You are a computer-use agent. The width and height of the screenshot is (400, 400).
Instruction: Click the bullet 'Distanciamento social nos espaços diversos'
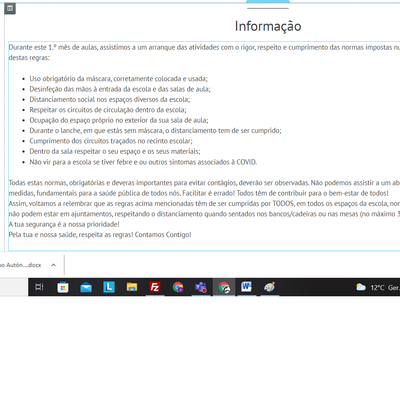110,99
